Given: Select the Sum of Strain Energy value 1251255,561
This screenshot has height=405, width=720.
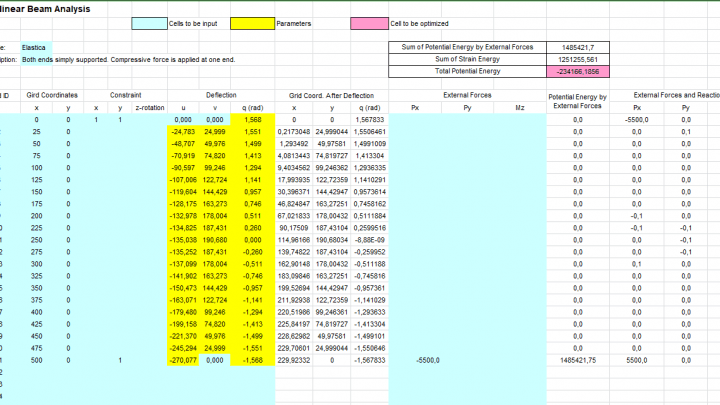Looking at the screenshot, I should click(578, 59).
